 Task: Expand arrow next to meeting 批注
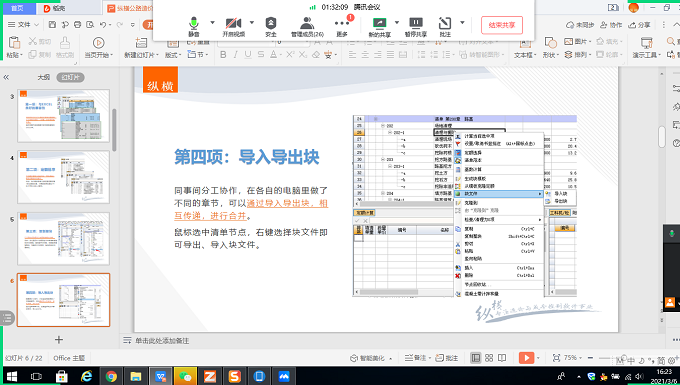pyautogui.click(x=462, y=23)
